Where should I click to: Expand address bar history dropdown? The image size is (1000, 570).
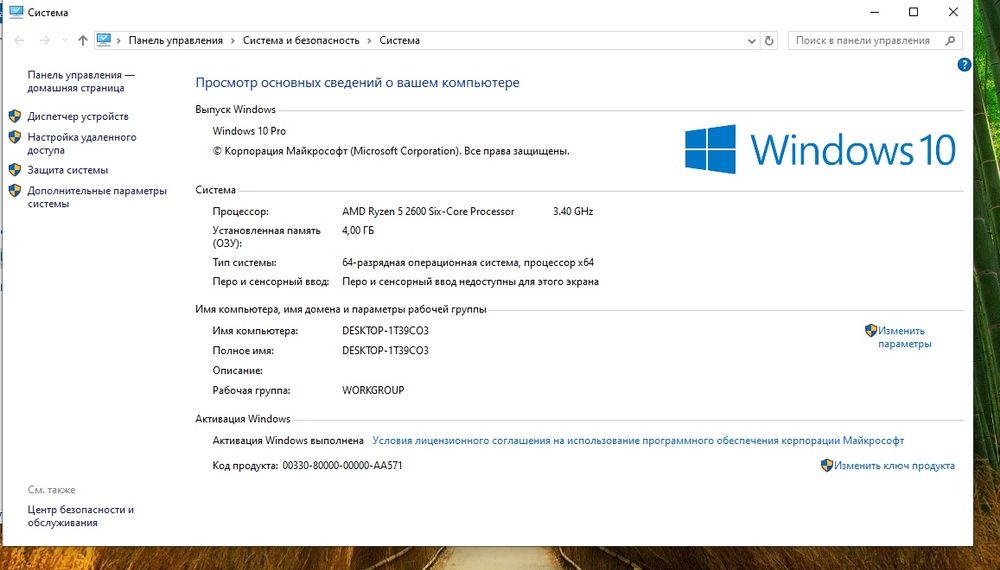751,41
